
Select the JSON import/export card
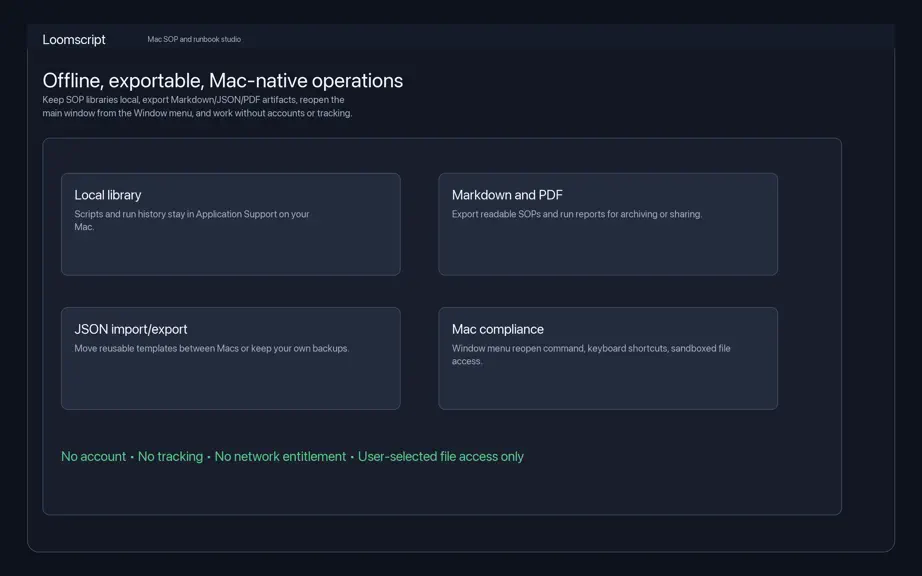(x=230, y=359)
